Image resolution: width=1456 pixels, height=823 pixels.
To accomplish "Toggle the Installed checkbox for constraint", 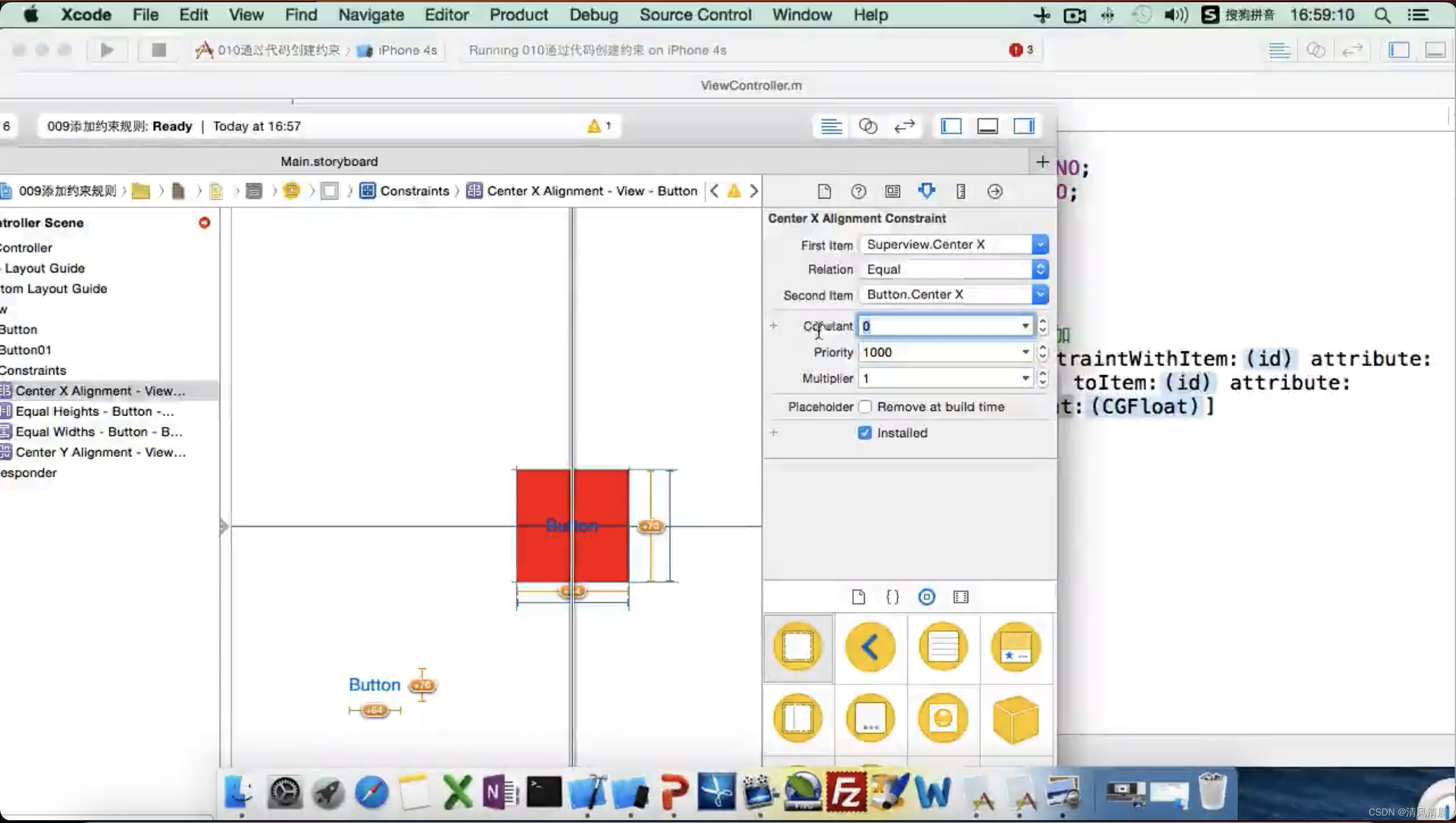I will point(864,432).
